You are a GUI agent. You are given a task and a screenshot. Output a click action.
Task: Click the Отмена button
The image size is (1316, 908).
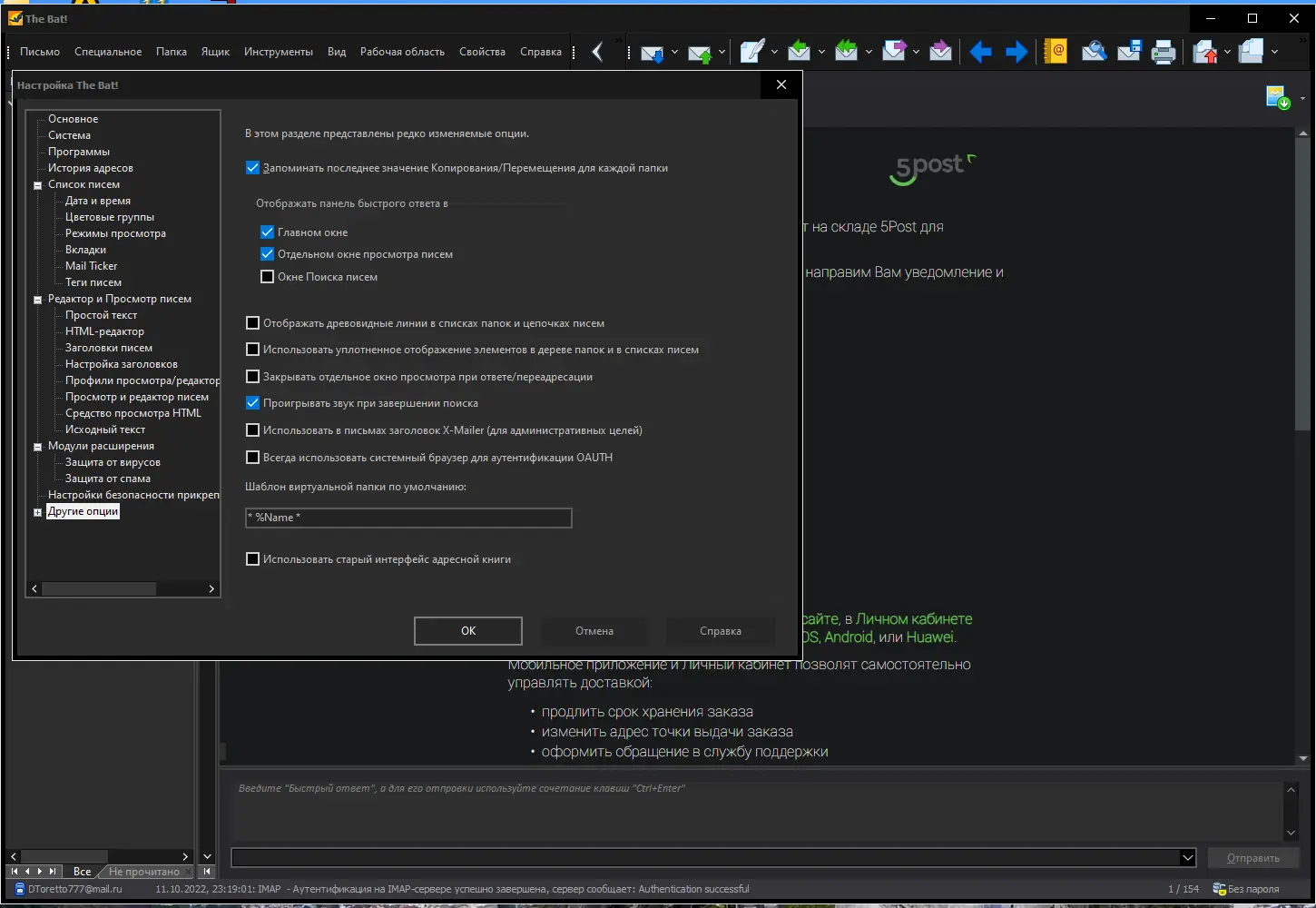pos(594,631)
